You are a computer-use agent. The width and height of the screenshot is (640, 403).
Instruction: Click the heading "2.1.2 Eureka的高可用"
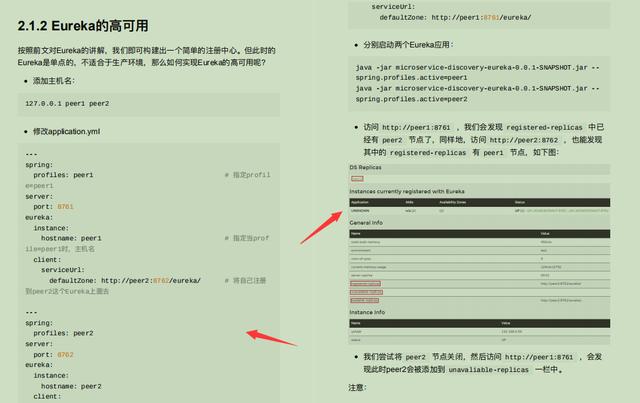tap(83, 26)
